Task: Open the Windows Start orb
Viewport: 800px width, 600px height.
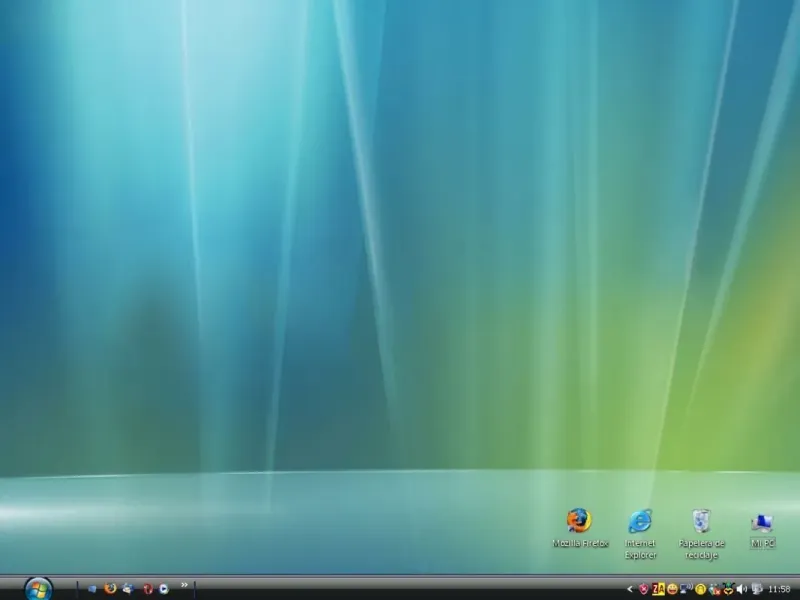Action: tap(38, 589)
